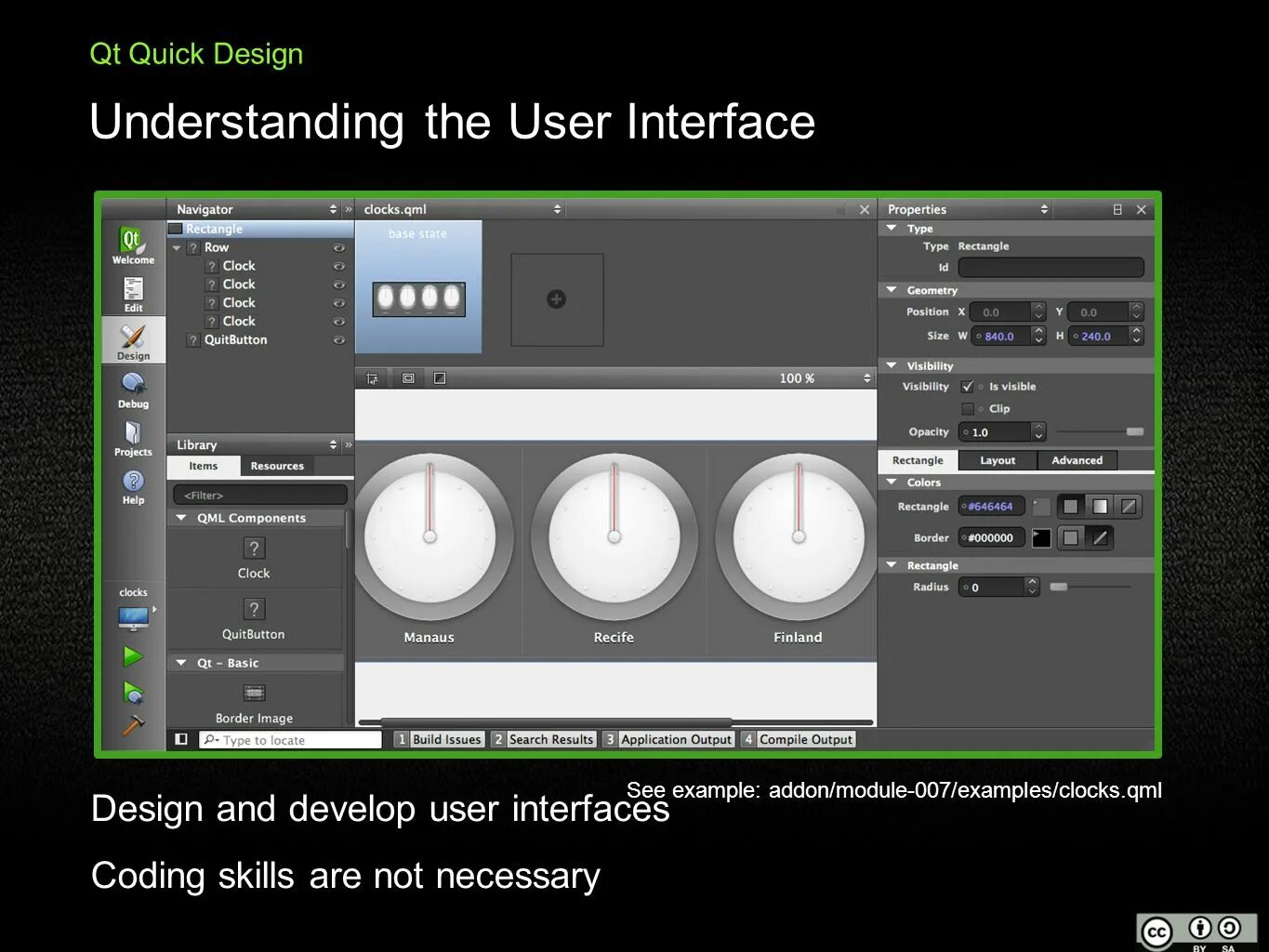1269x952 pixels.
Task: Select the Clock QML component icon
Action: [254, 549]
